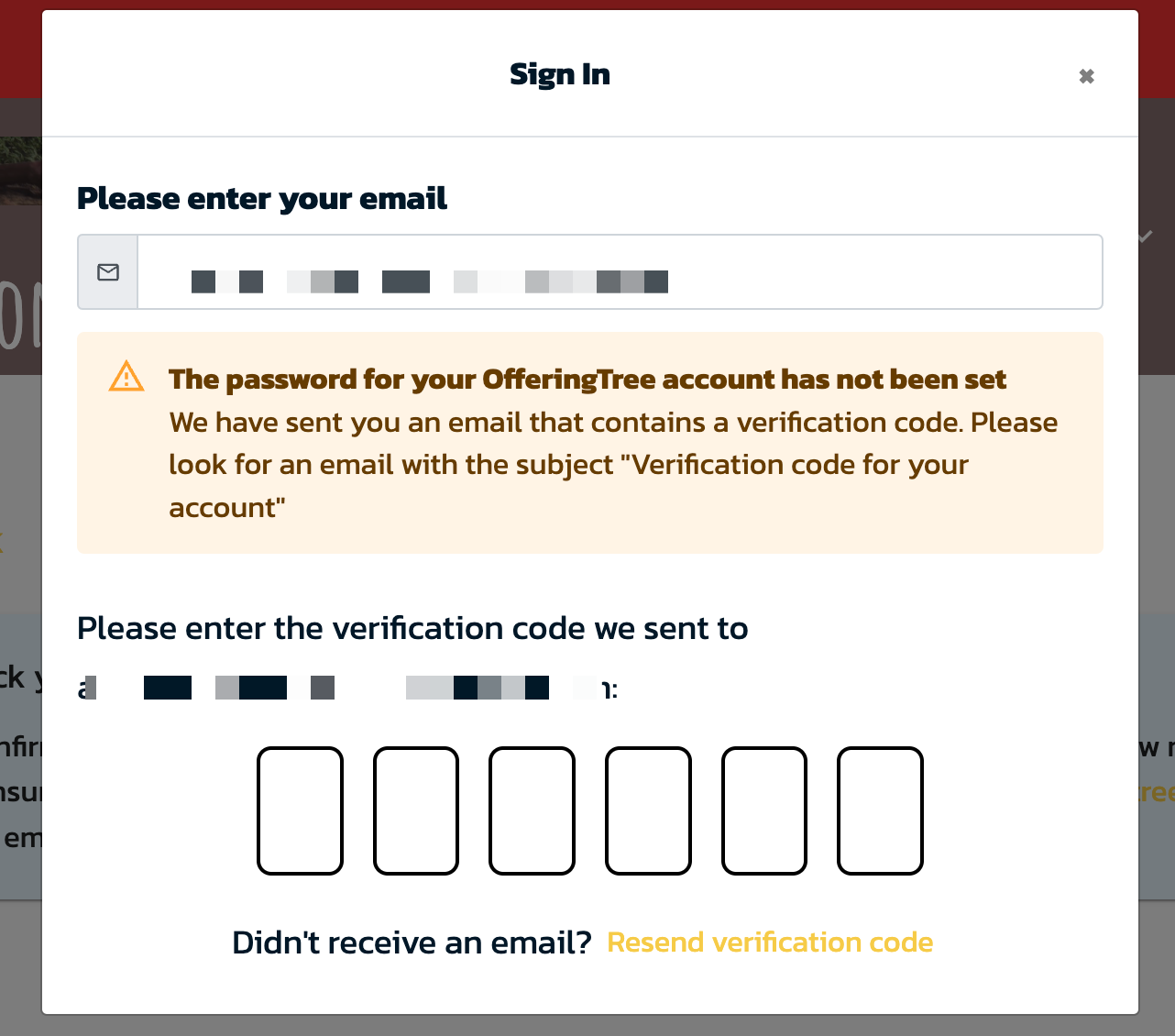Click the envelope icon in the email field
The width and height of the screenshot is (1175, 1036).
[x=107, y=271]
